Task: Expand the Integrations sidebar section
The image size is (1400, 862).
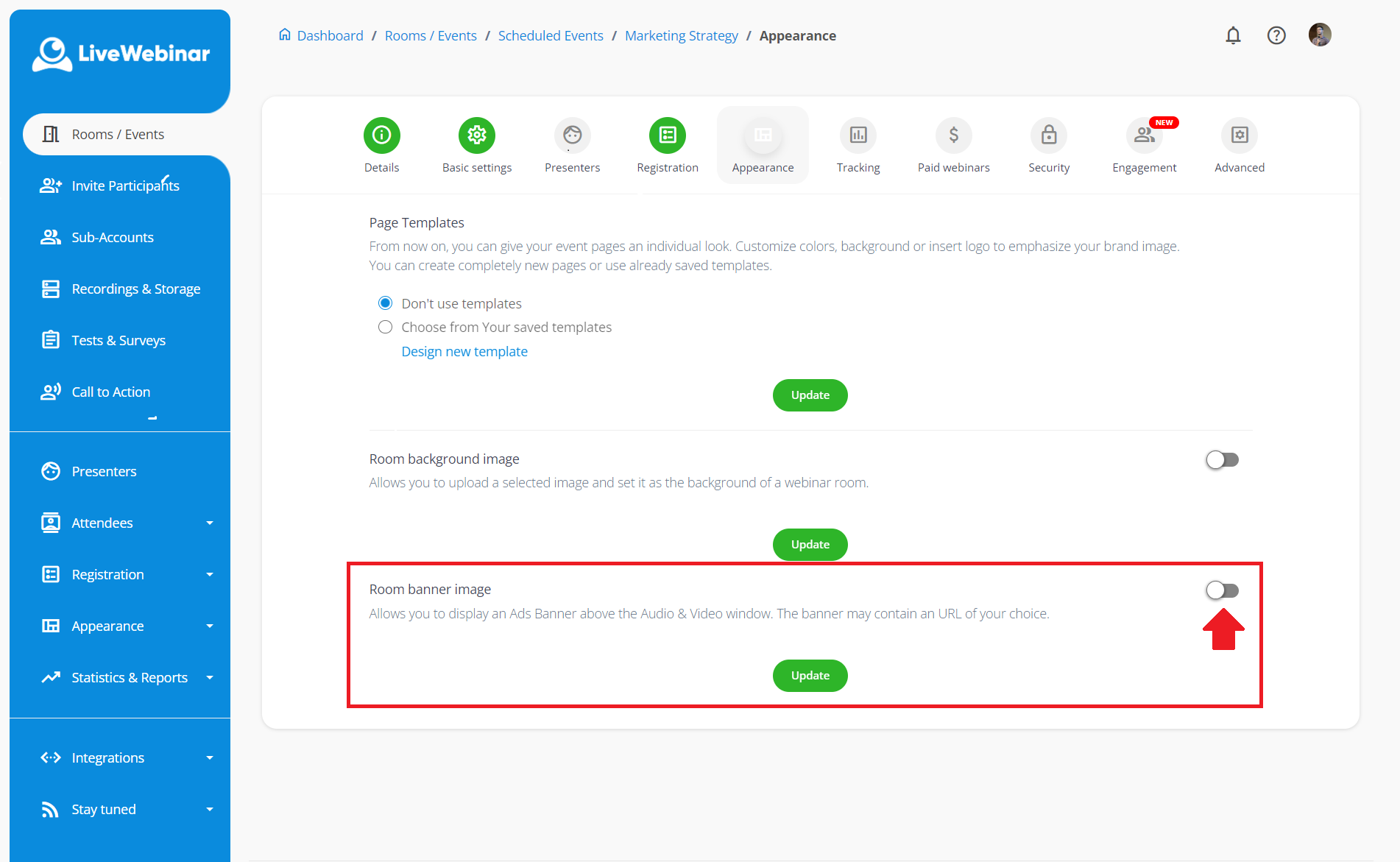Action: pyautogui.click(x=125, y=757)
